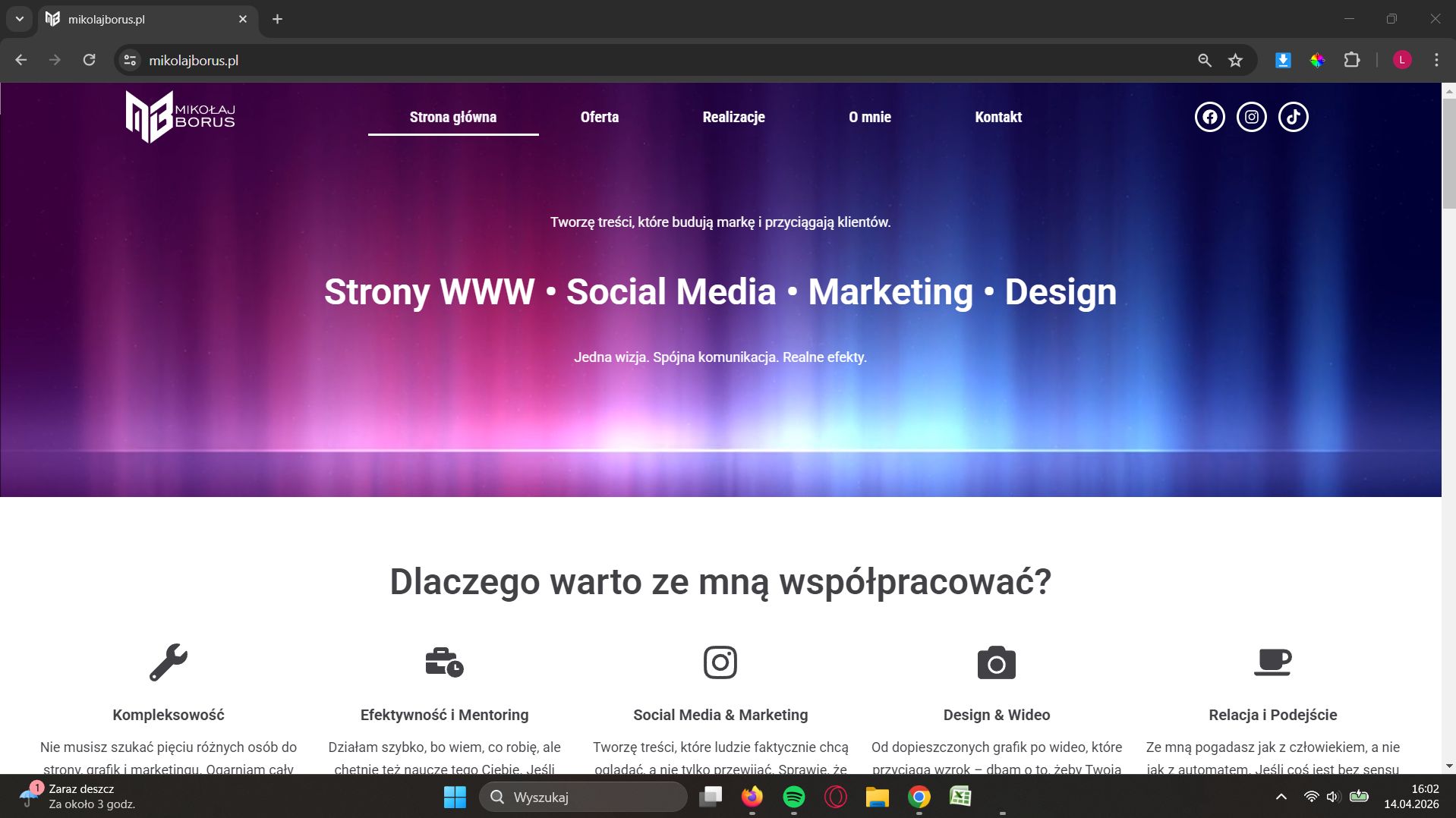Open a new browser tab
Viewport: 1456px width, 818px height.
click(x=277, y=19)
